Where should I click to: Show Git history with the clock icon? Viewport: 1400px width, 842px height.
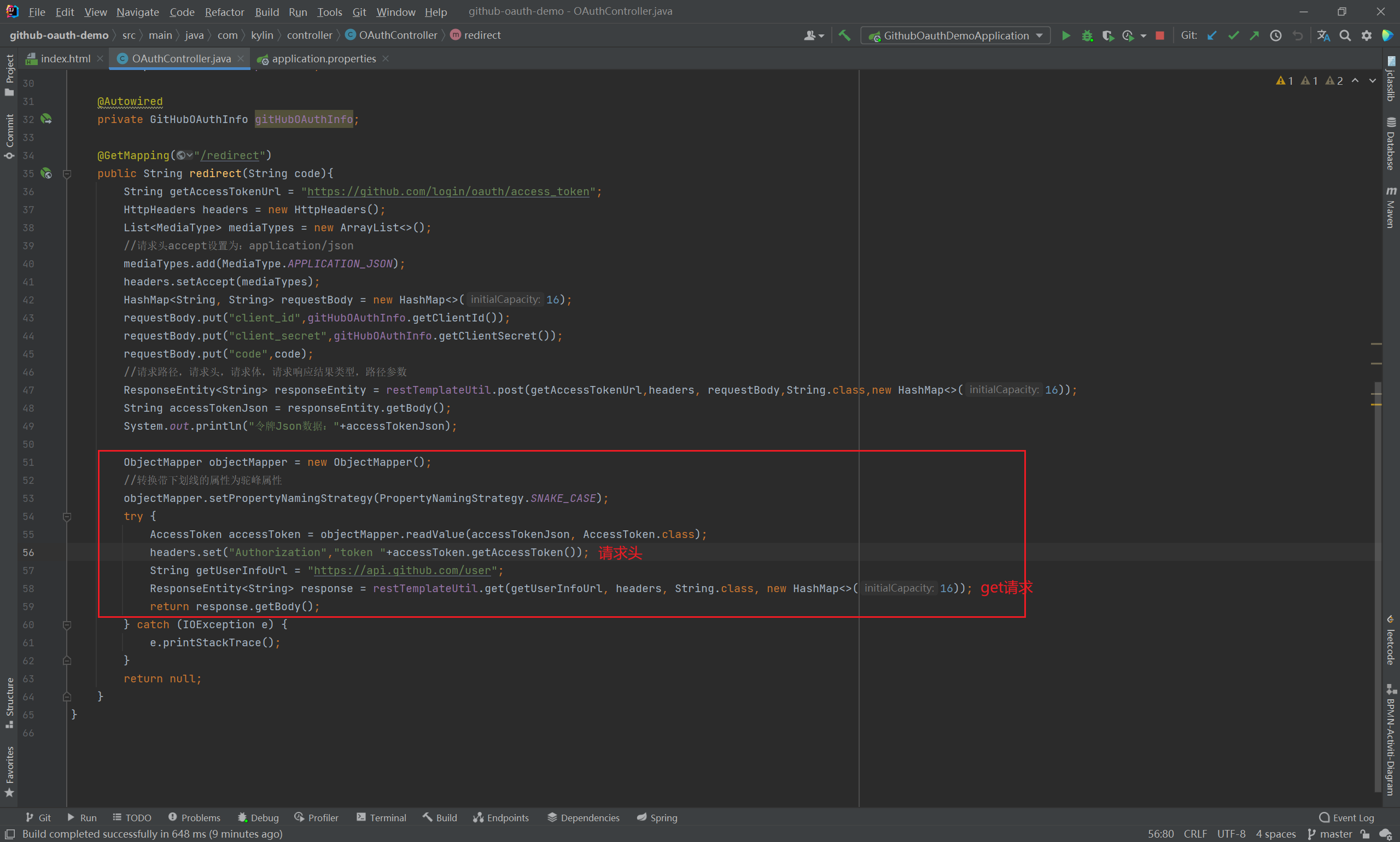click(1276, 36)
